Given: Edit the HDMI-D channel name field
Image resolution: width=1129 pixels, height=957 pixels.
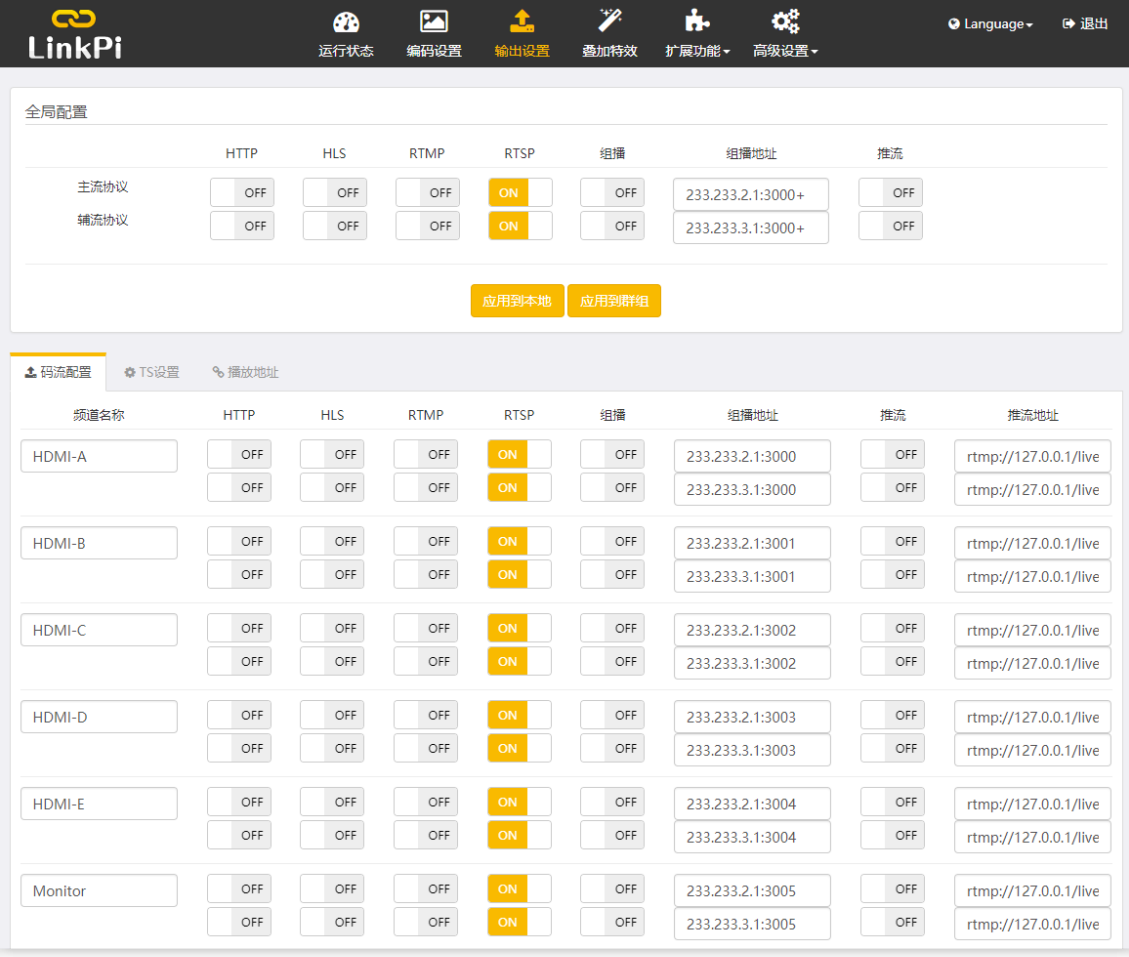Looking at the screenshot, I should 99,717.
